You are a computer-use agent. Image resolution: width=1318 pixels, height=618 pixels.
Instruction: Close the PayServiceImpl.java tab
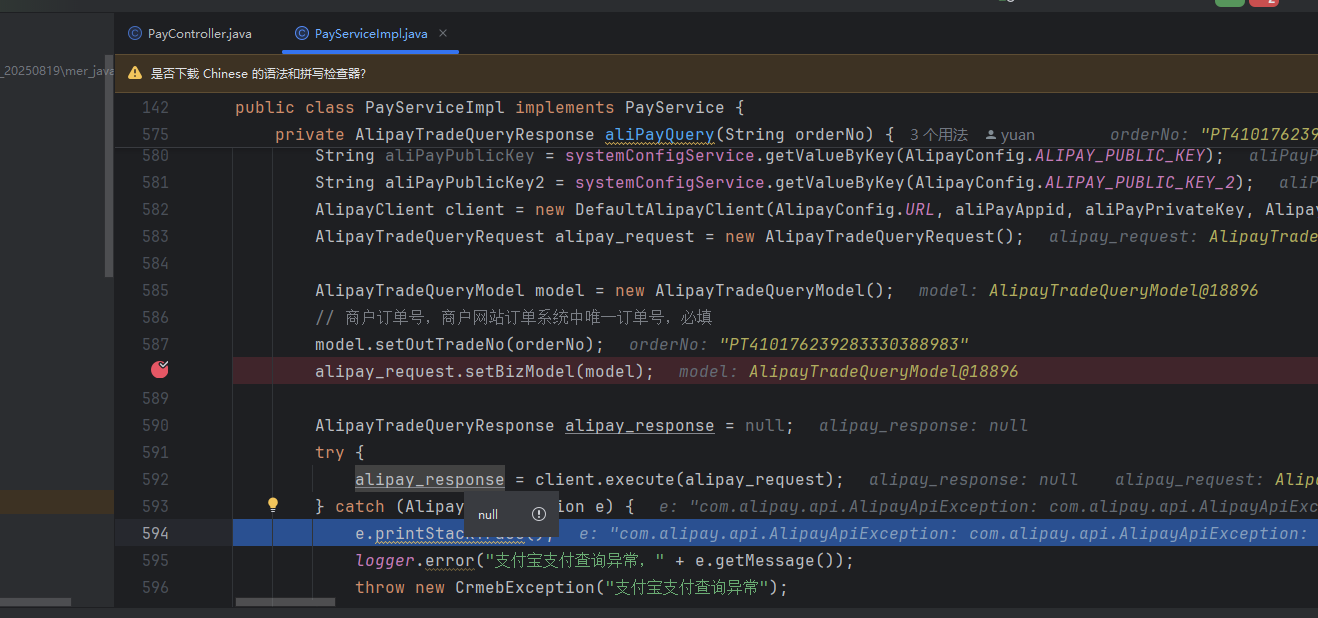(443, 34)
